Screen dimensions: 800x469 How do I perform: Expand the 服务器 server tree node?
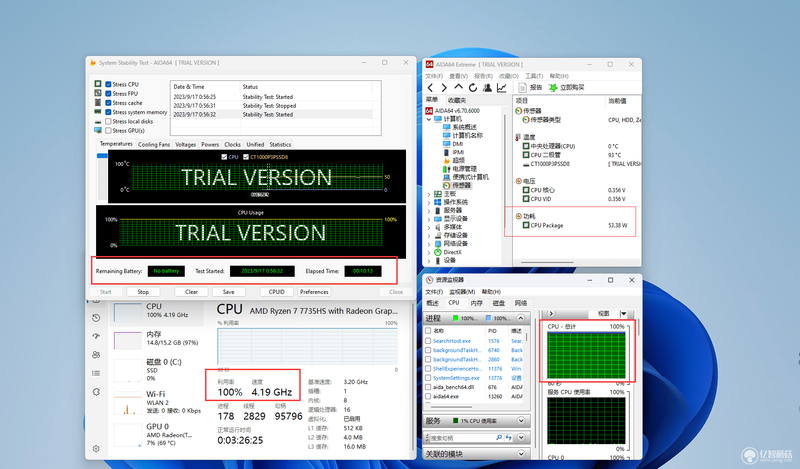(x=429, y=210)
